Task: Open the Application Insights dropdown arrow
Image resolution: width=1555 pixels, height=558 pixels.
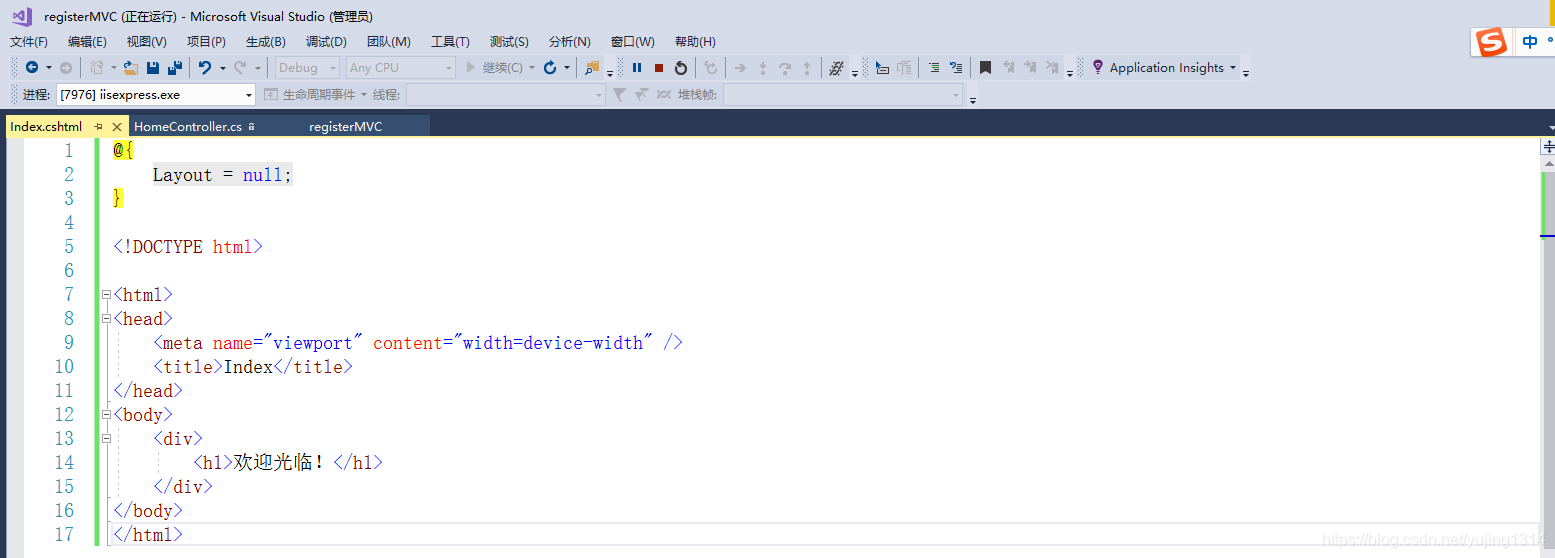Action: tap(1232, 68)
